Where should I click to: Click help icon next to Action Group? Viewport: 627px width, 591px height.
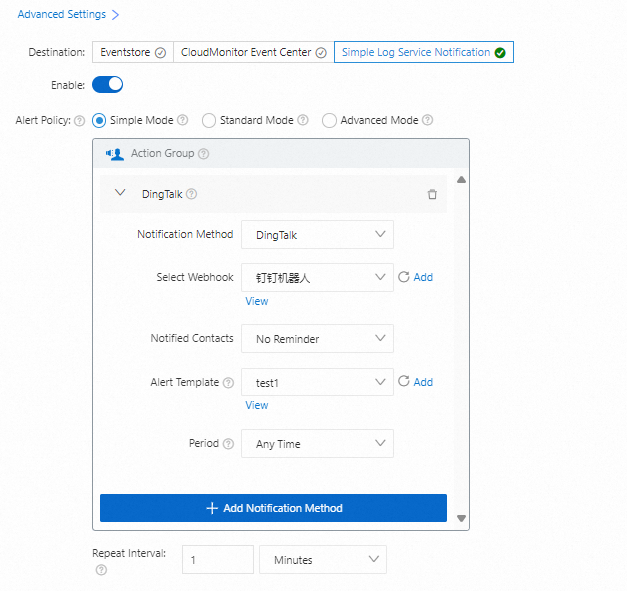(204, 154)
